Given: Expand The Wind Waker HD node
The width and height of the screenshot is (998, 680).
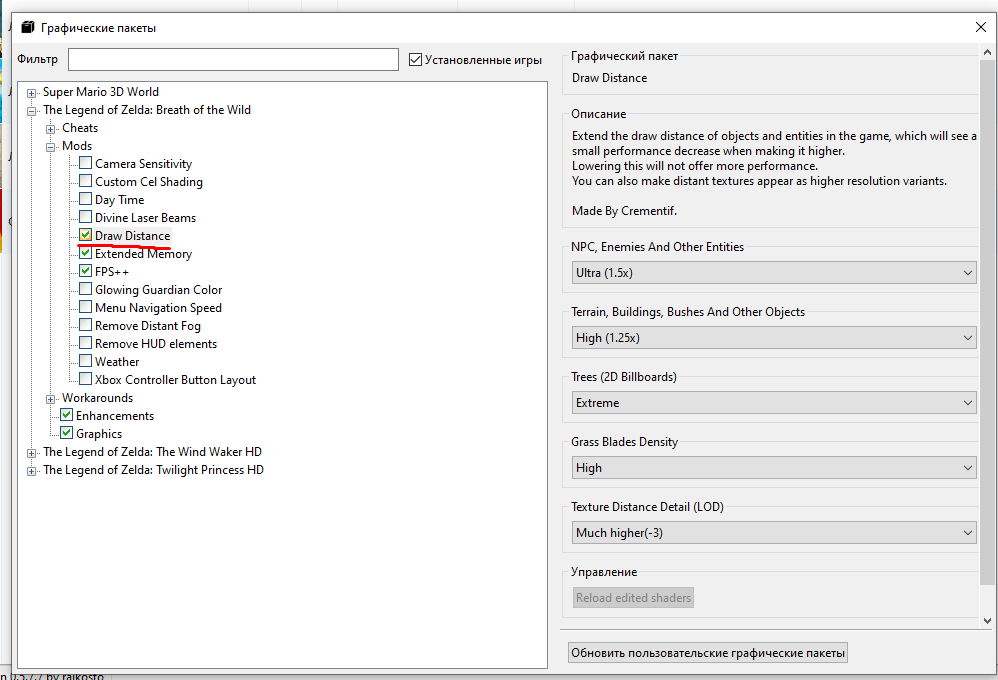Looking at the screenshot, I should [31, 453].
